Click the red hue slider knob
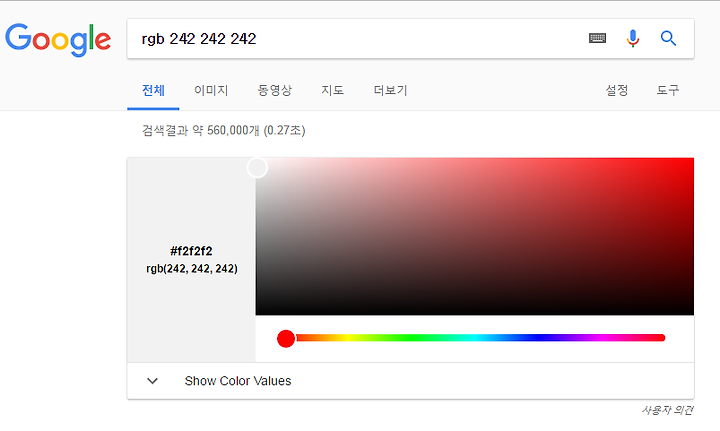 tap(286, 339)
